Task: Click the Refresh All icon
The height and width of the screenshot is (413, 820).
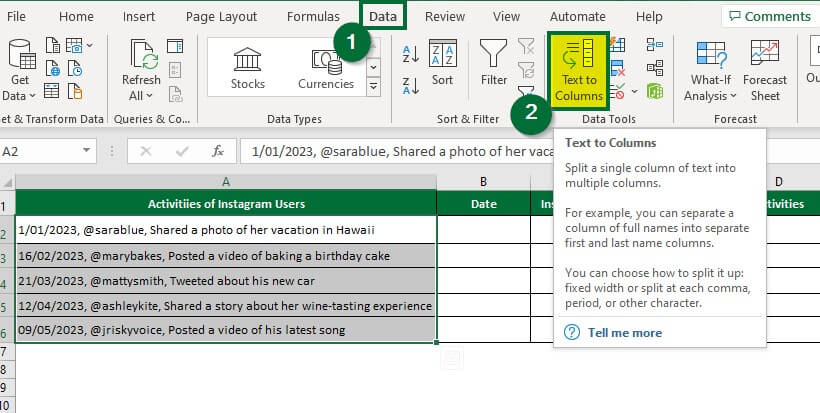Action: click(141, 70)
